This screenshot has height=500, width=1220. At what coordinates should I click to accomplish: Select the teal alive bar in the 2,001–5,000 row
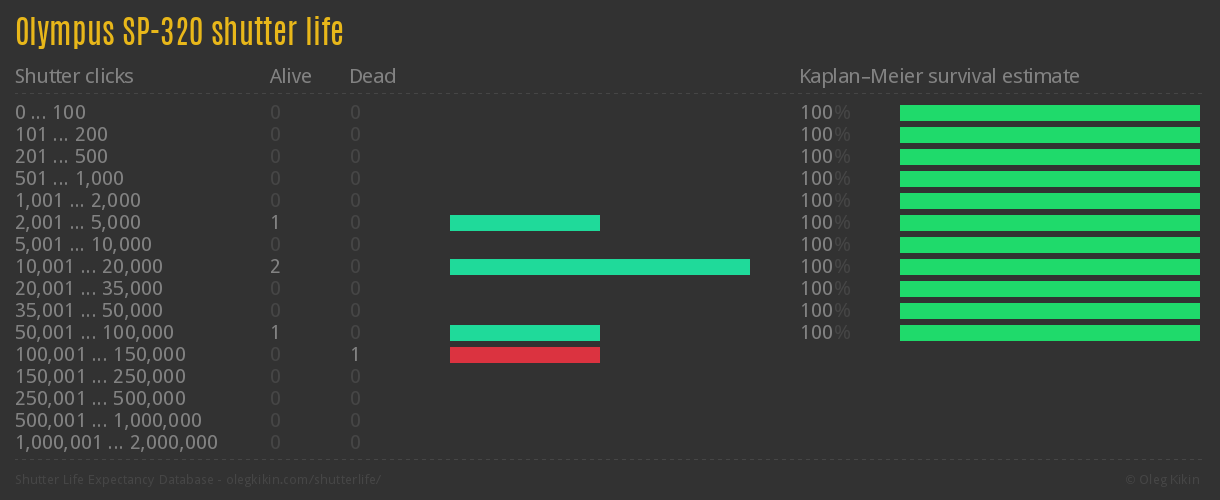pos(525,223)
